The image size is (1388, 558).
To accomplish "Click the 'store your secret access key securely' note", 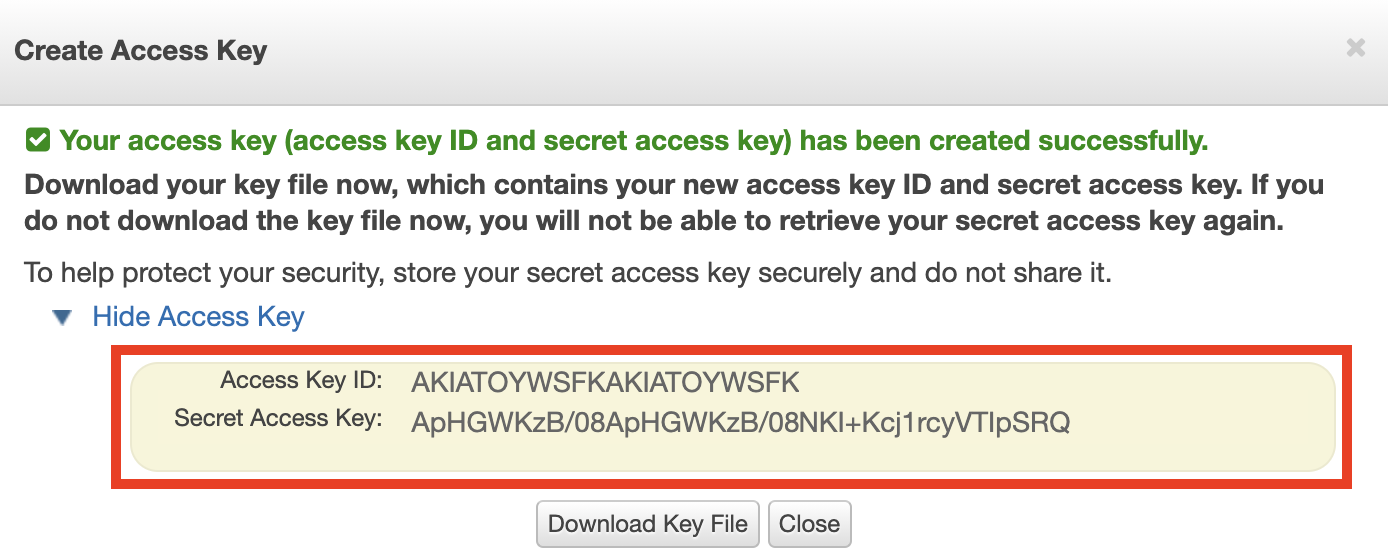I will (x=567, y=273).
